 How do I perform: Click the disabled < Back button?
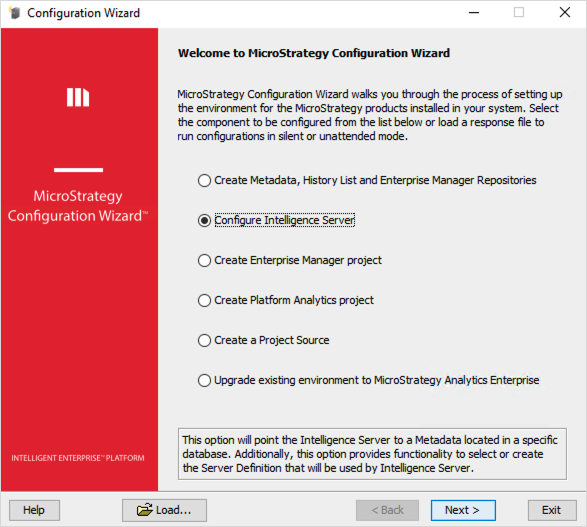point(387,510)
